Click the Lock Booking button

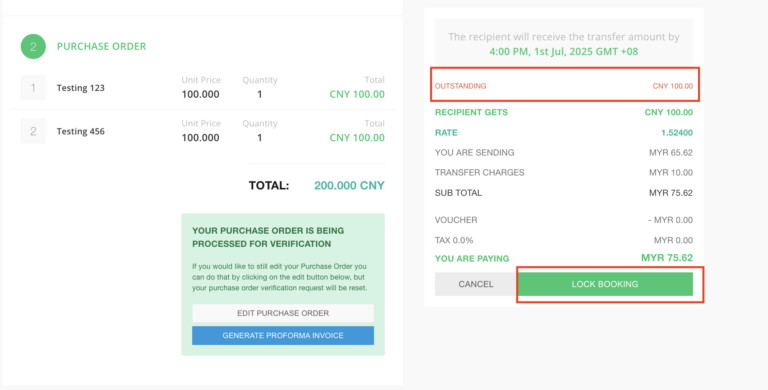point(605,284)
